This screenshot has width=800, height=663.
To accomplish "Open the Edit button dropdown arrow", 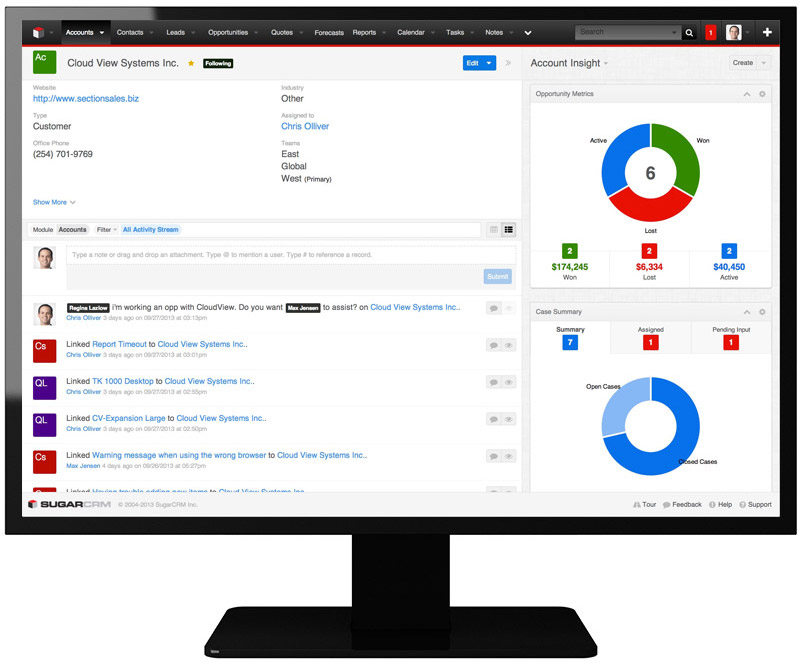I will (489, 63).
